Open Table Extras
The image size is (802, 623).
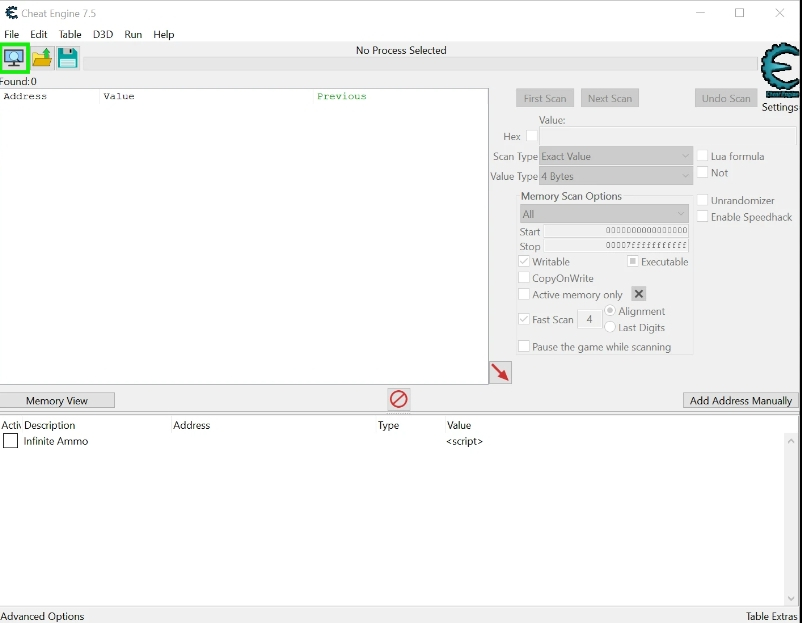(771, 616)
